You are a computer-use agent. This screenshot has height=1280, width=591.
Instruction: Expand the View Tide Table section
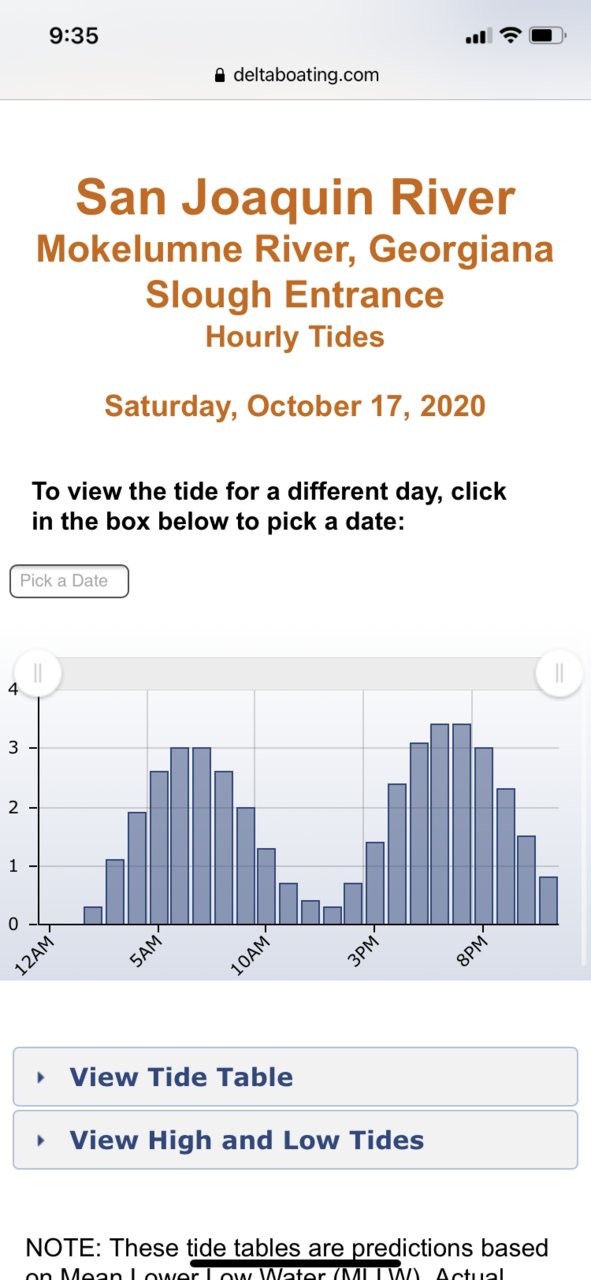coord(295,1077)
